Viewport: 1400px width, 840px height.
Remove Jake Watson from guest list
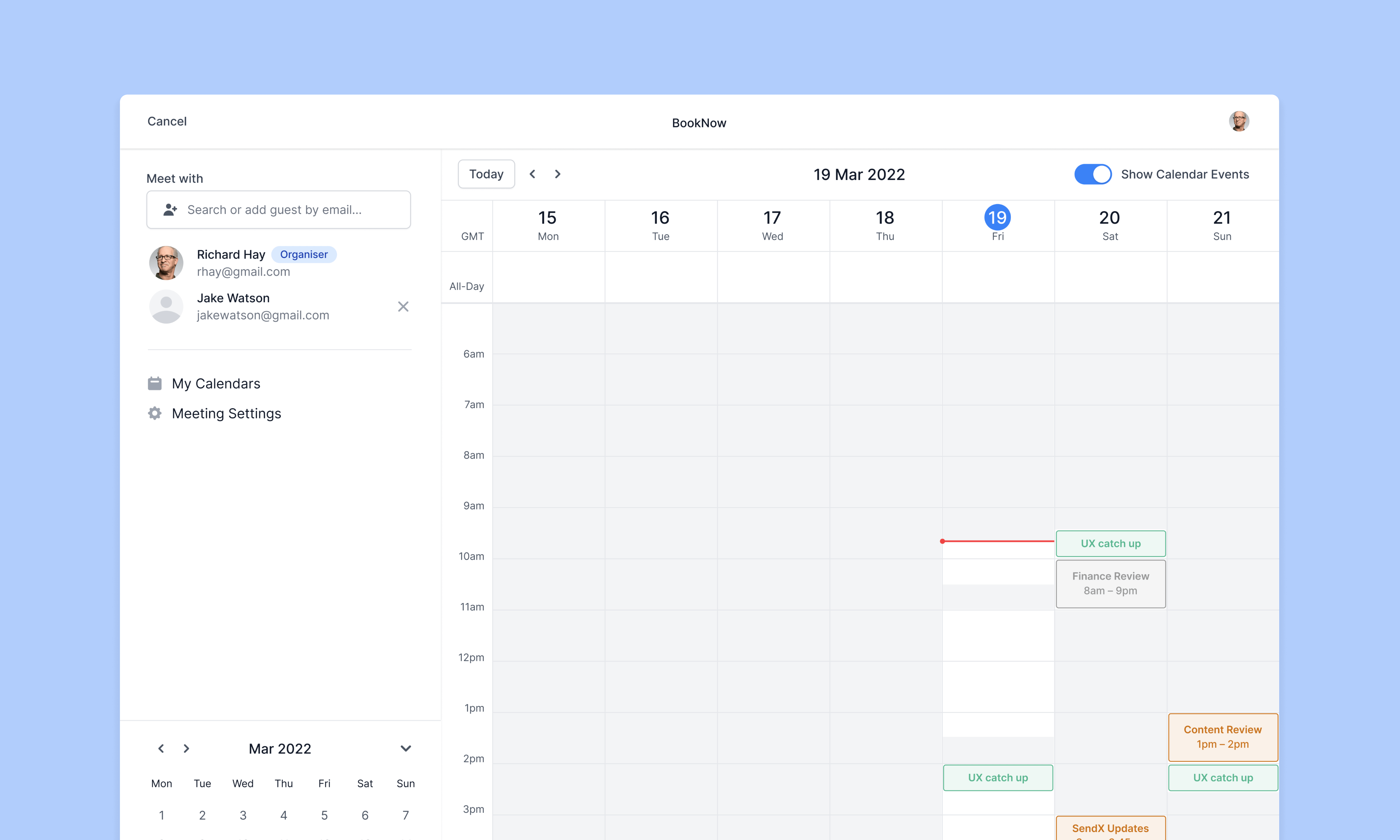[403, 306]
